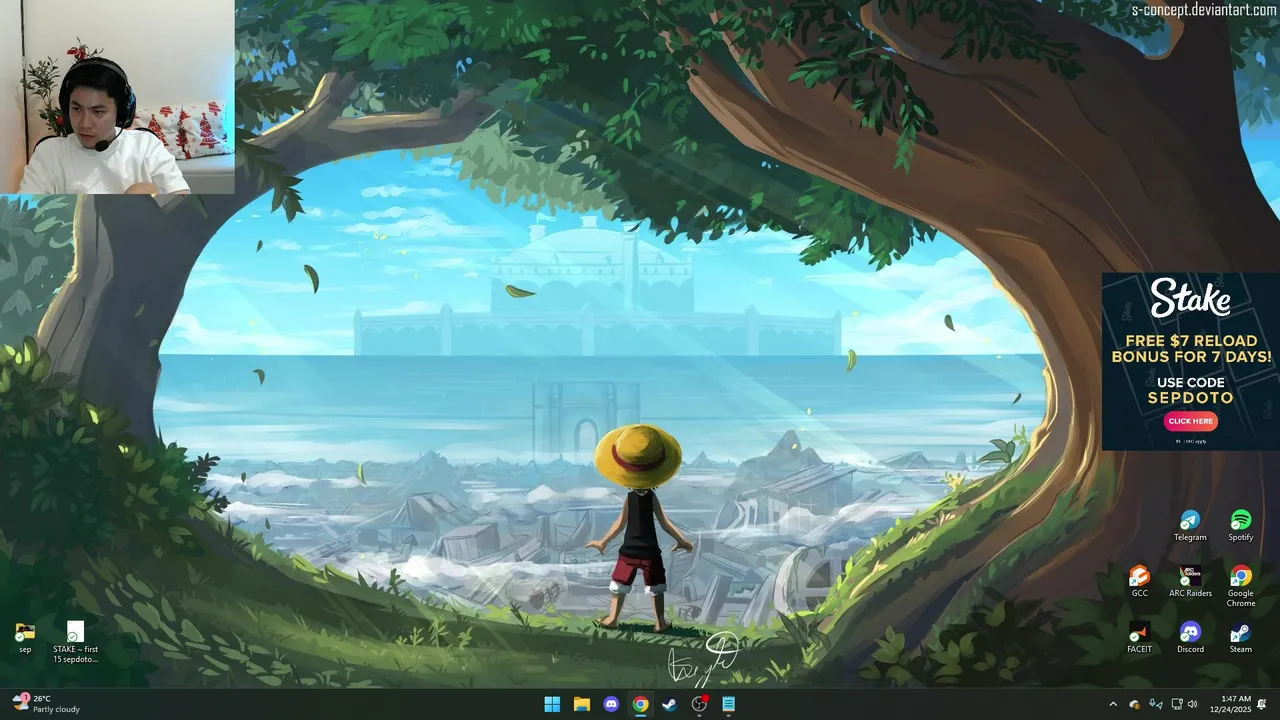Open the network status tray icon
The width and height of the screenshot is (1280, 720).
click(1177, 704)
